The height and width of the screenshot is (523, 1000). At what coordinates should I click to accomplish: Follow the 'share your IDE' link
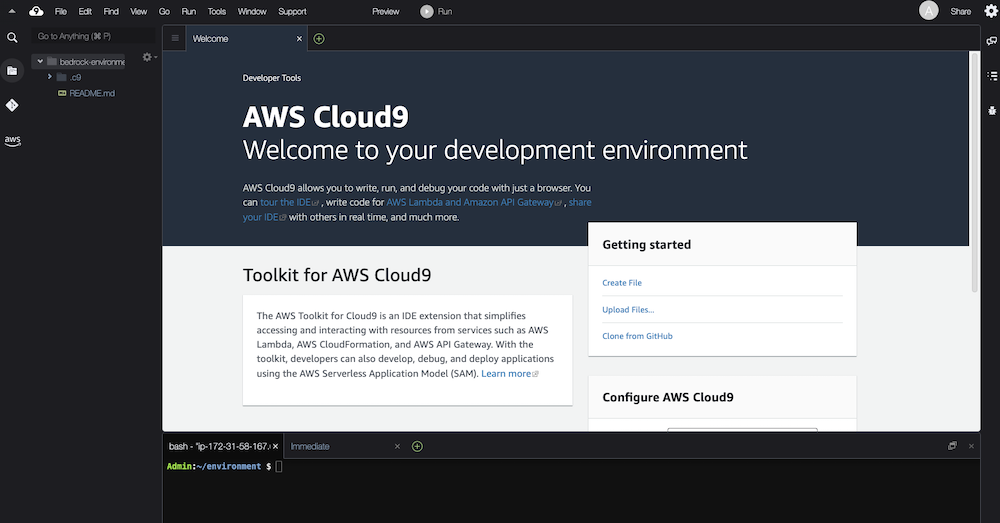pyautogui.click(x=417, y=210)
